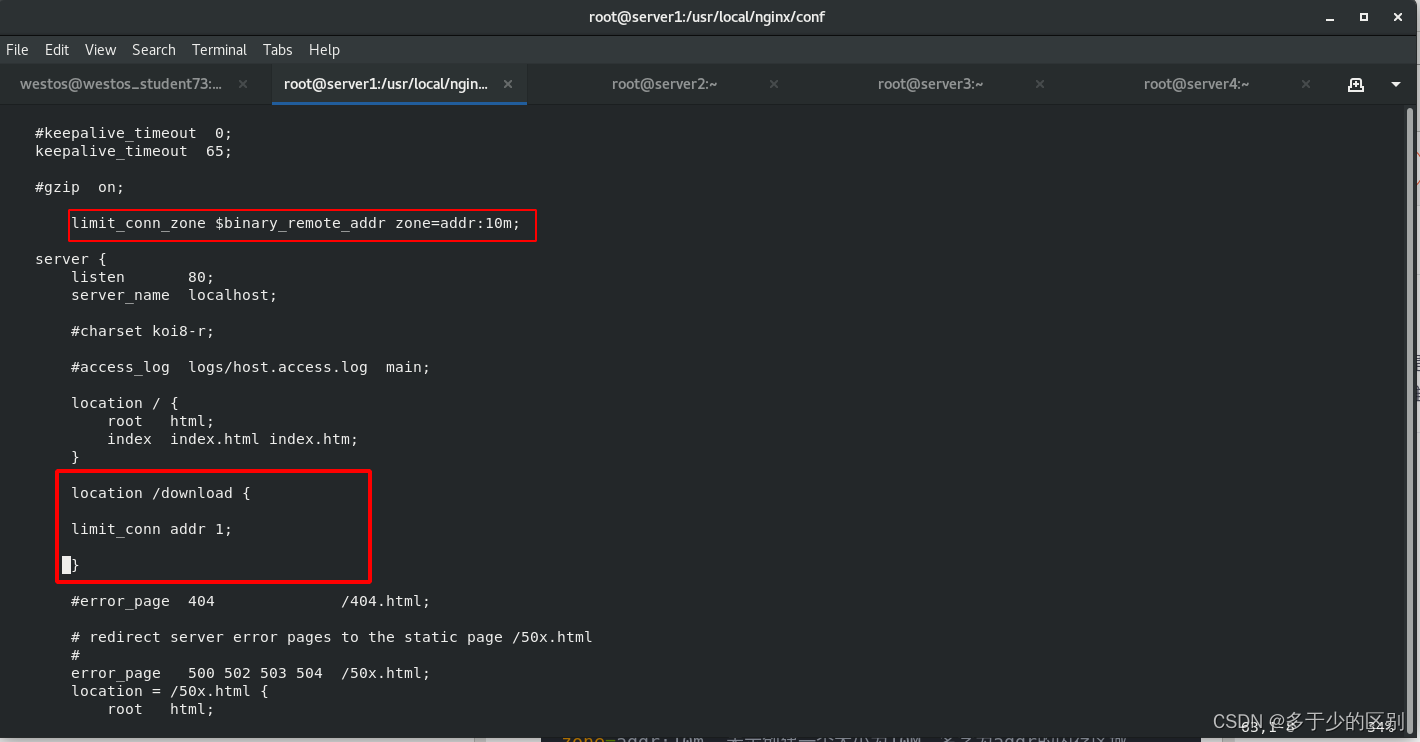Click the '#error_page 404' line

250,601
